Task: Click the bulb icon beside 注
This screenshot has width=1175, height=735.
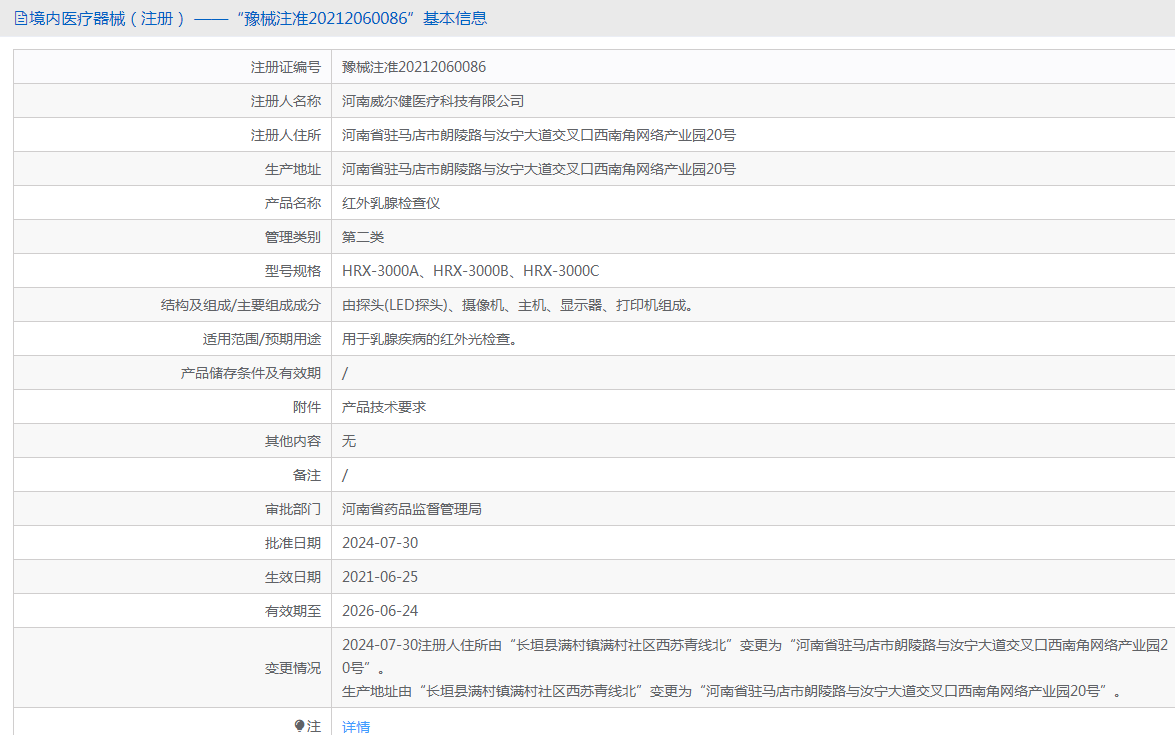Action: pos(300,726)
